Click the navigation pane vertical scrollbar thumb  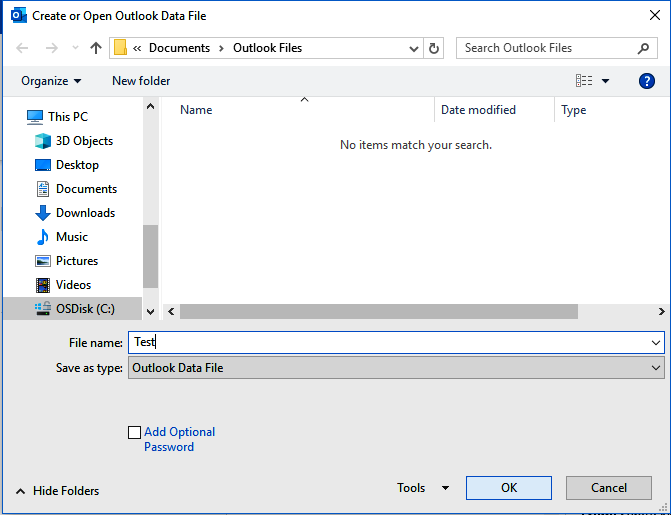(150, 256)
